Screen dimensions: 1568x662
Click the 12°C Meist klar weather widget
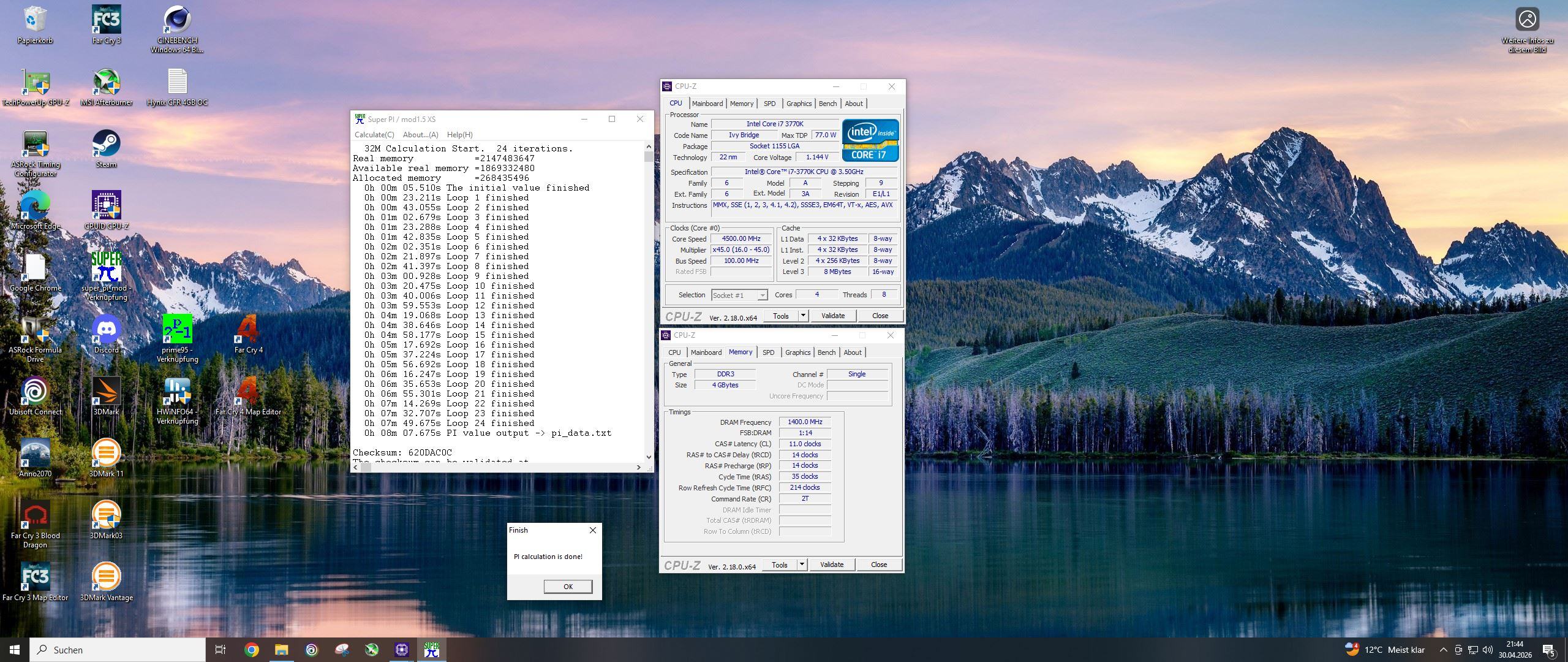1384,650
